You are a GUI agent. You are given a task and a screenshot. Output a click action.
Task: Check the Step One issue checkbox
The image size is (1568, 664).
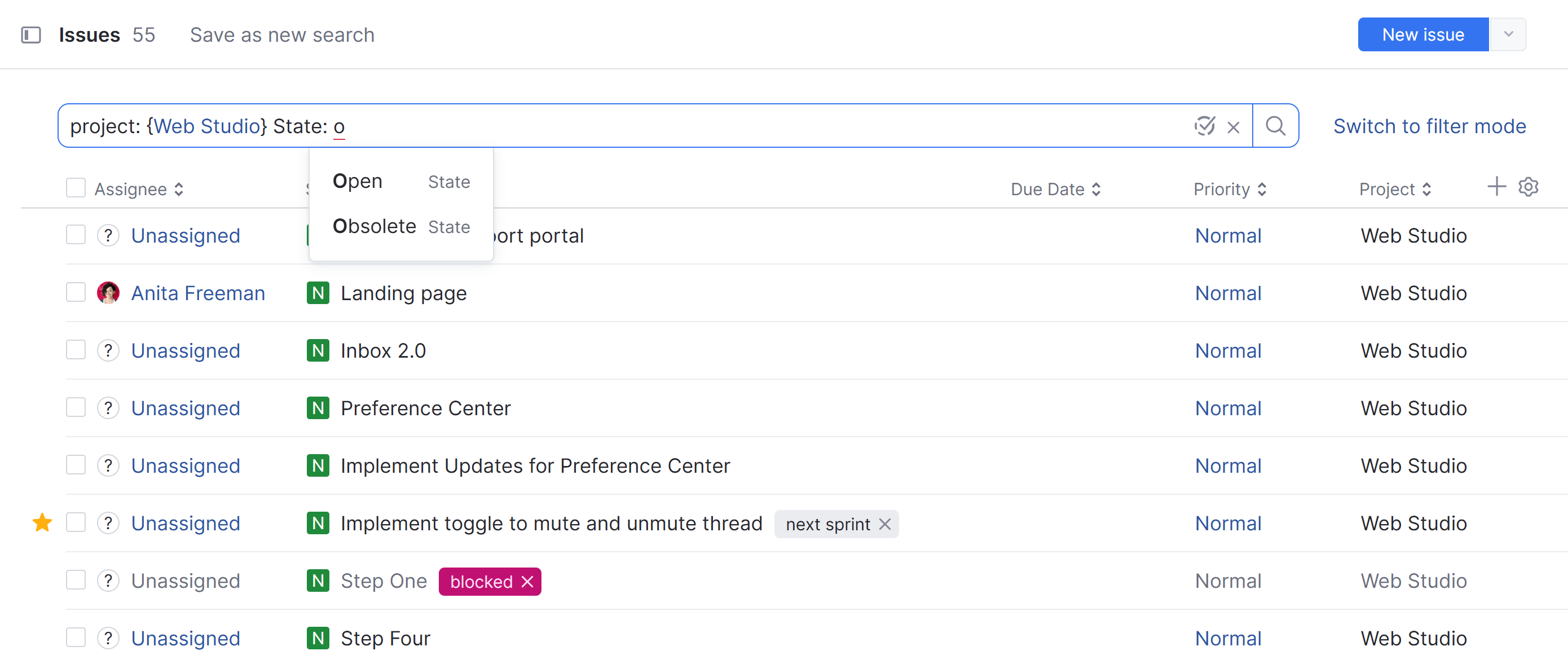(x=76, y=579)
